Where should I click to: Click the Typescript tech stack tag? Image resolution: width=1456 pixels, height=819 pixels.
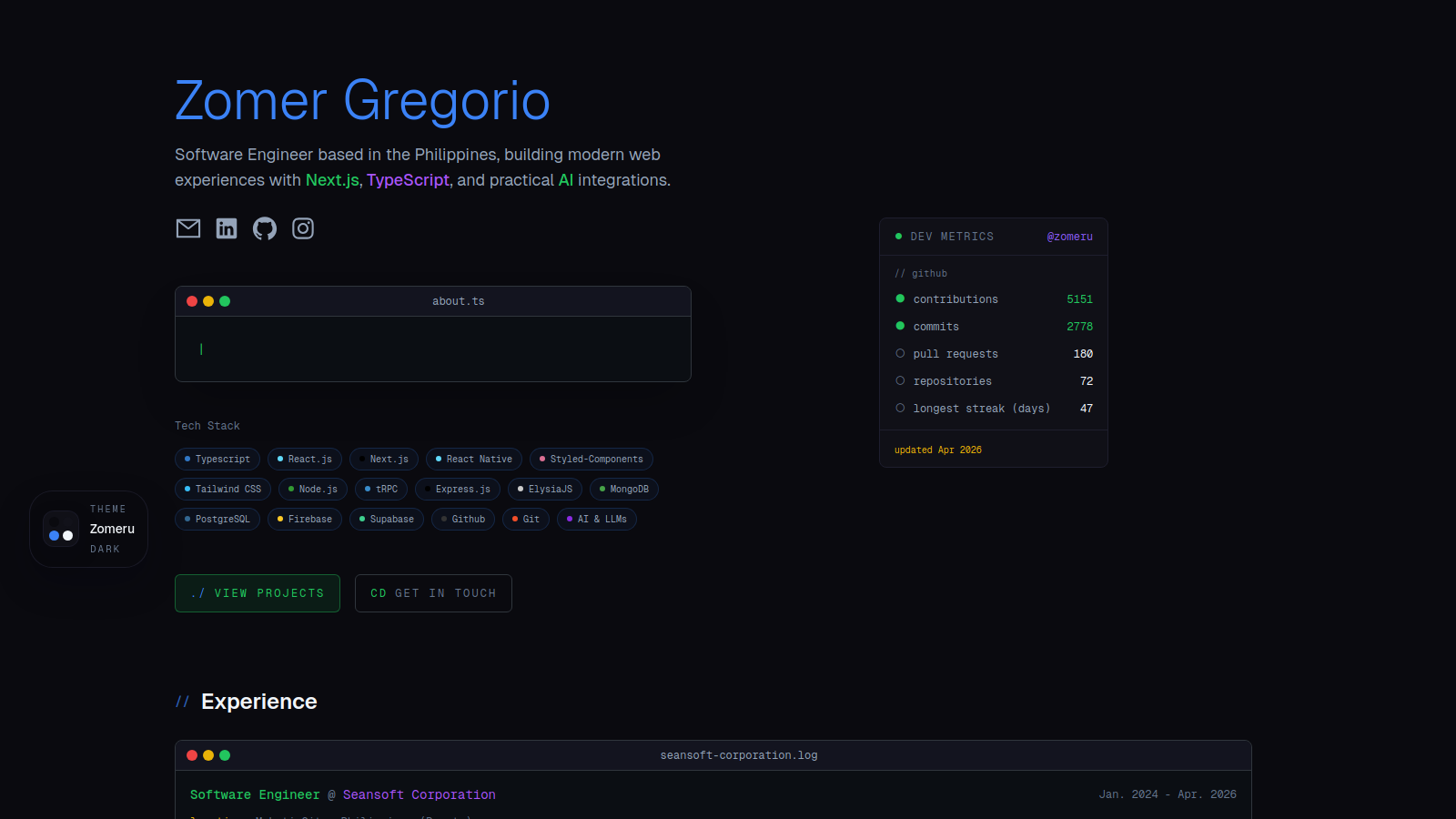pos(217,460)
